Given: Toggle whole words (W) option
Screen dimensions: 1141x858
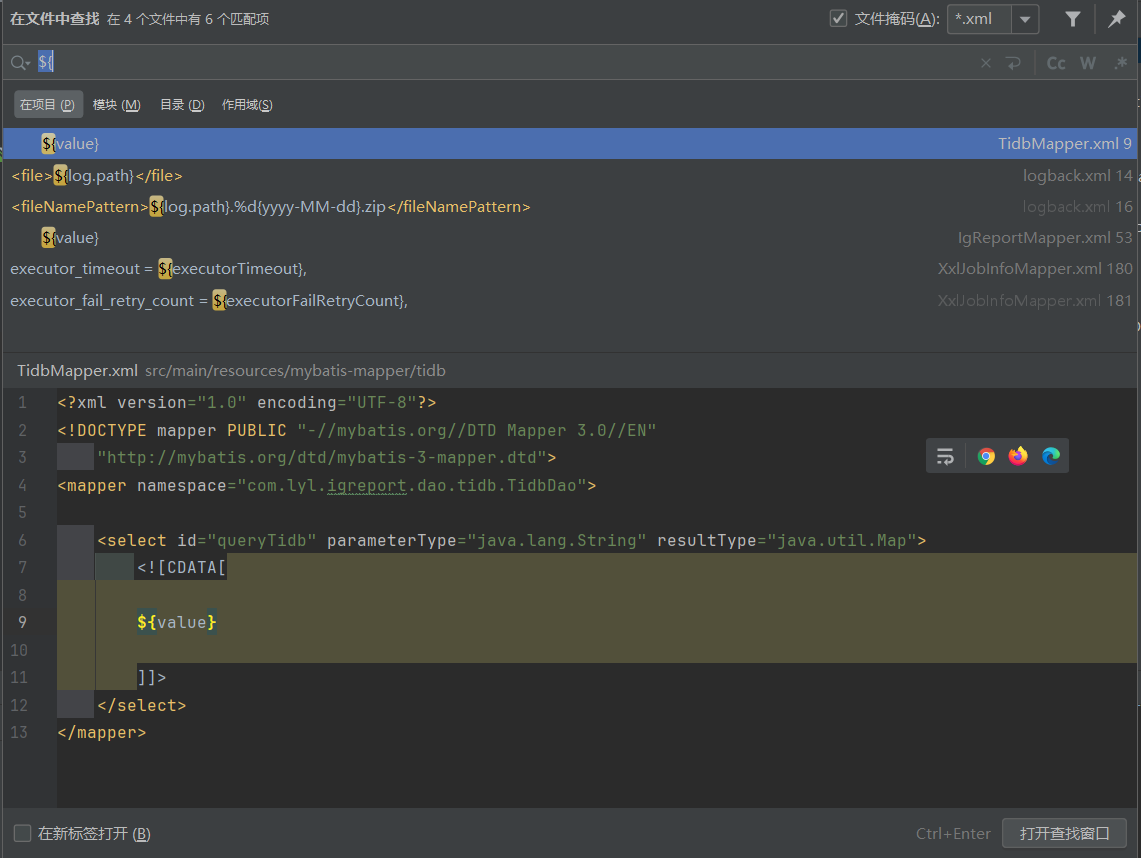Looking at the screenshot, I should (1088, 63).
